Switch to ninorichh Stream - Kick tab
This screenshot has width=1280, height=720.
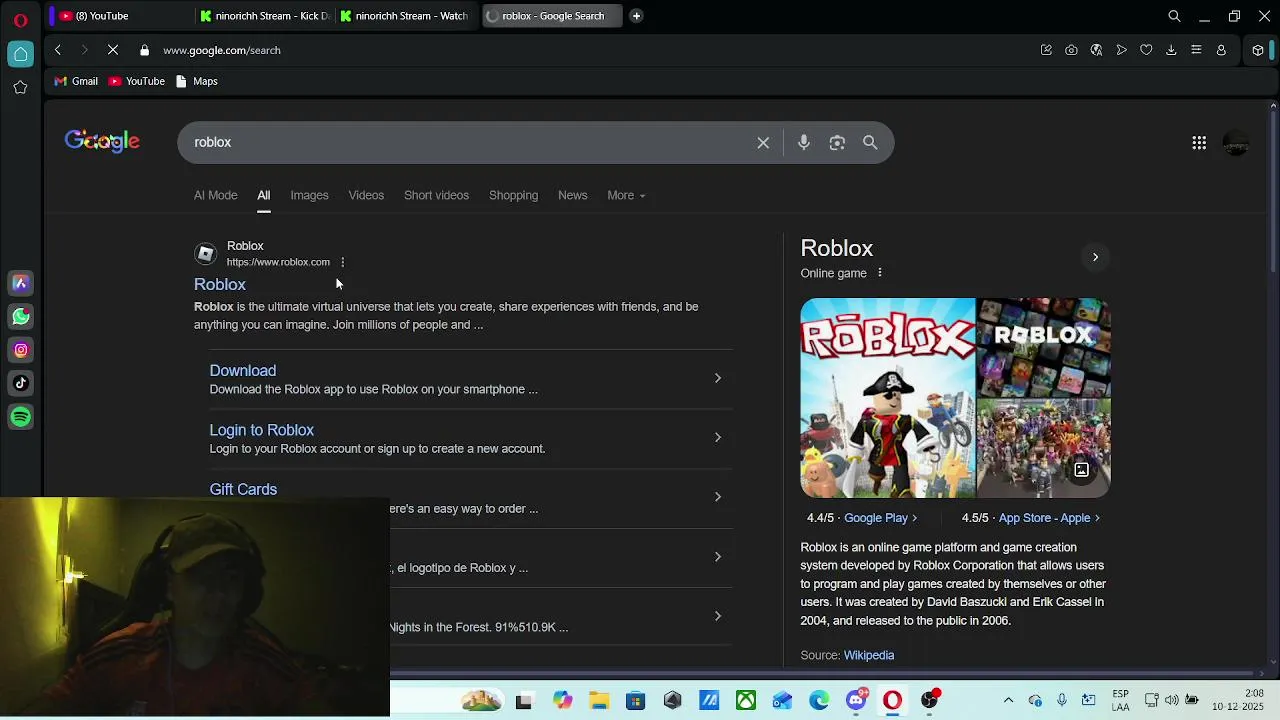pos(264,16)
